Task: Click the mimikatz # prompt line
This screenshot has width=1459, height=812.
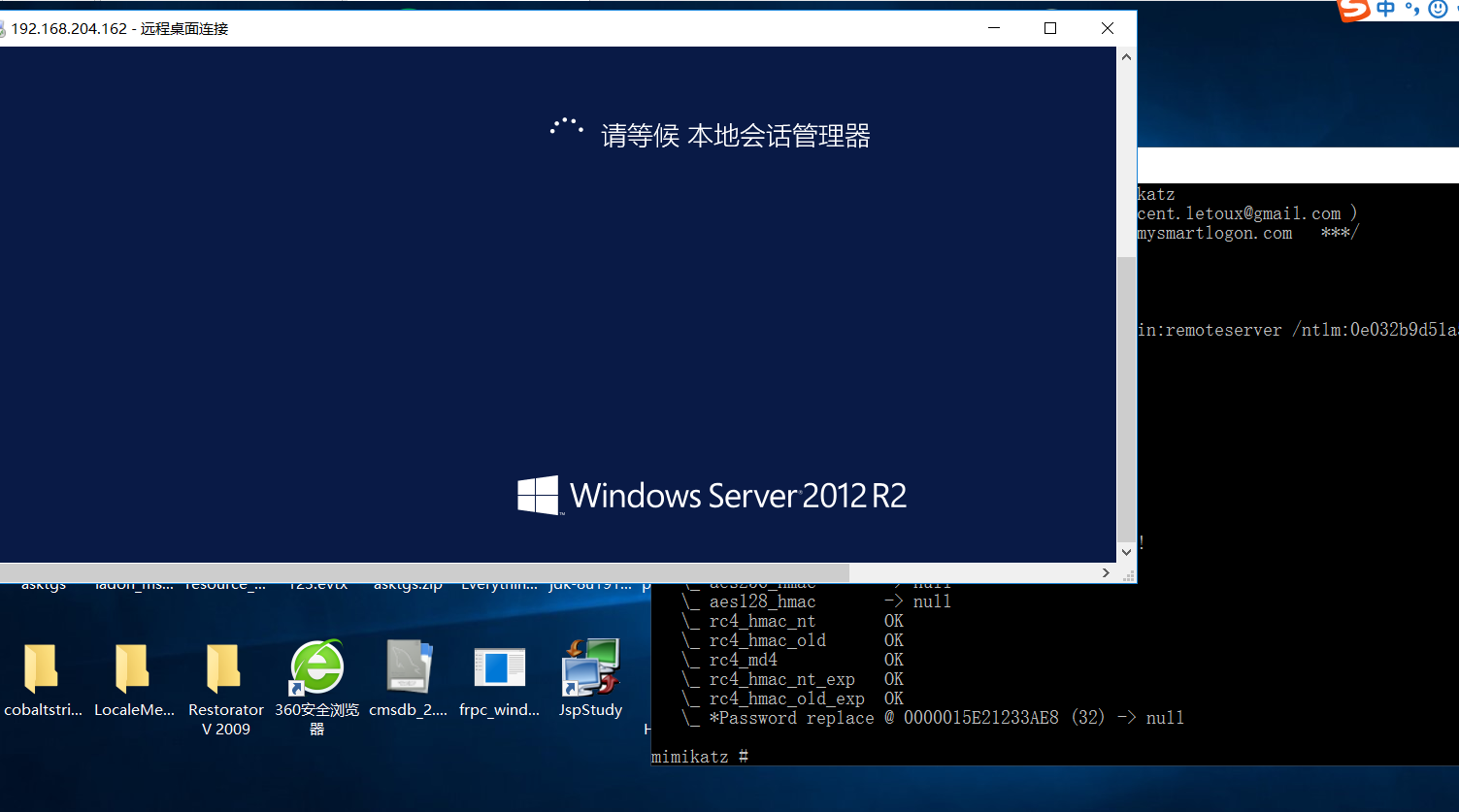Action: tap(700, 757)
